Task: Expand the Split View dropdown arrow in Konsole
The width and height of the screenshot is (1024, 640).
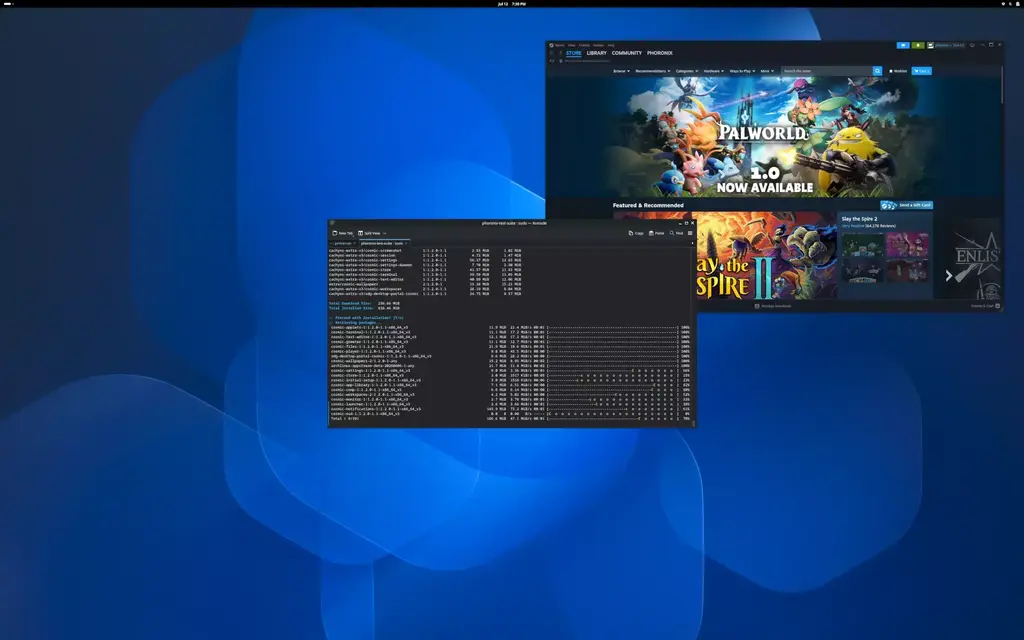Action: pos(385,233)
